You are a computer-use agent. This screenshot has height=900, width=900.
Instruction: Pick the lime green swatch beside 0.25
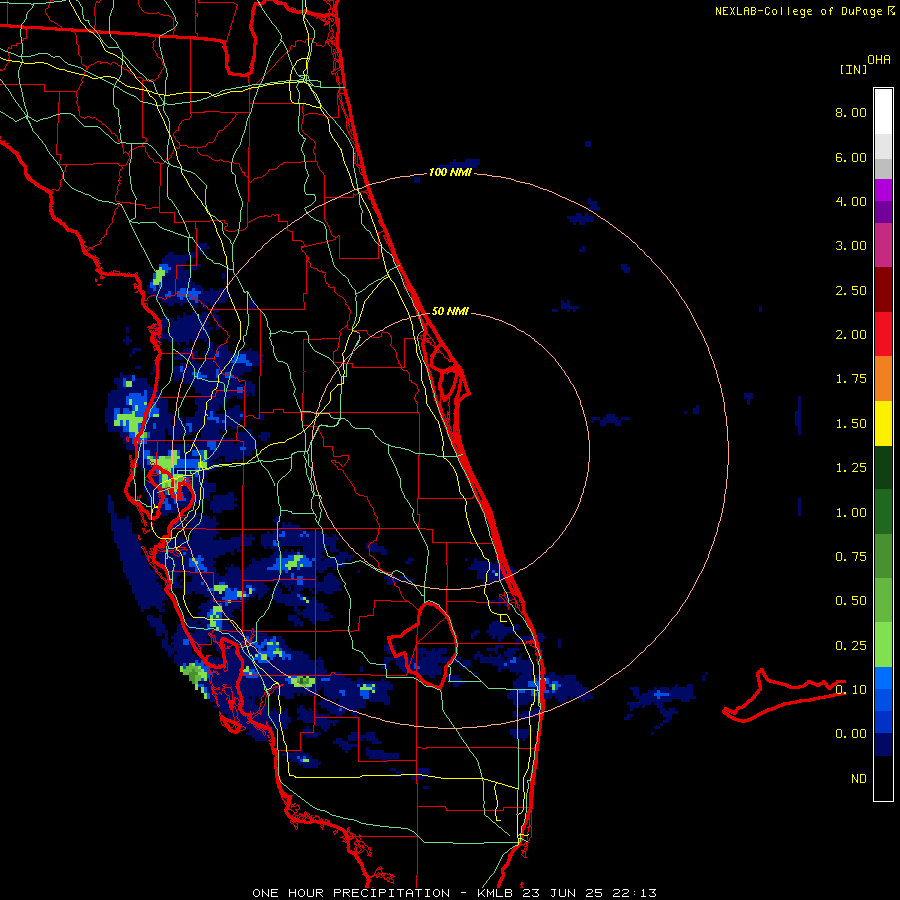(883, 645)
